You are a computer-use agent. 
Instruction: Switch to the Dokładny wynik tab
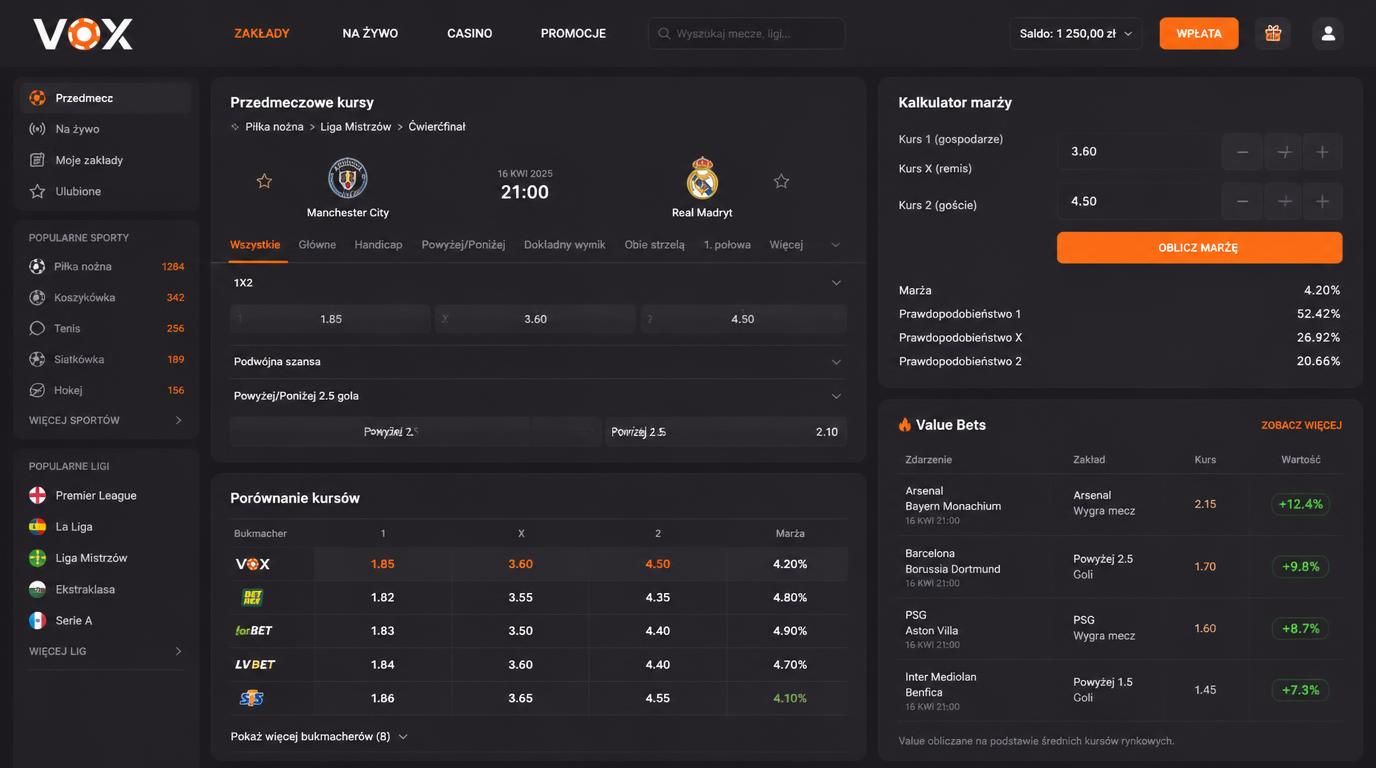coord(564,245)
